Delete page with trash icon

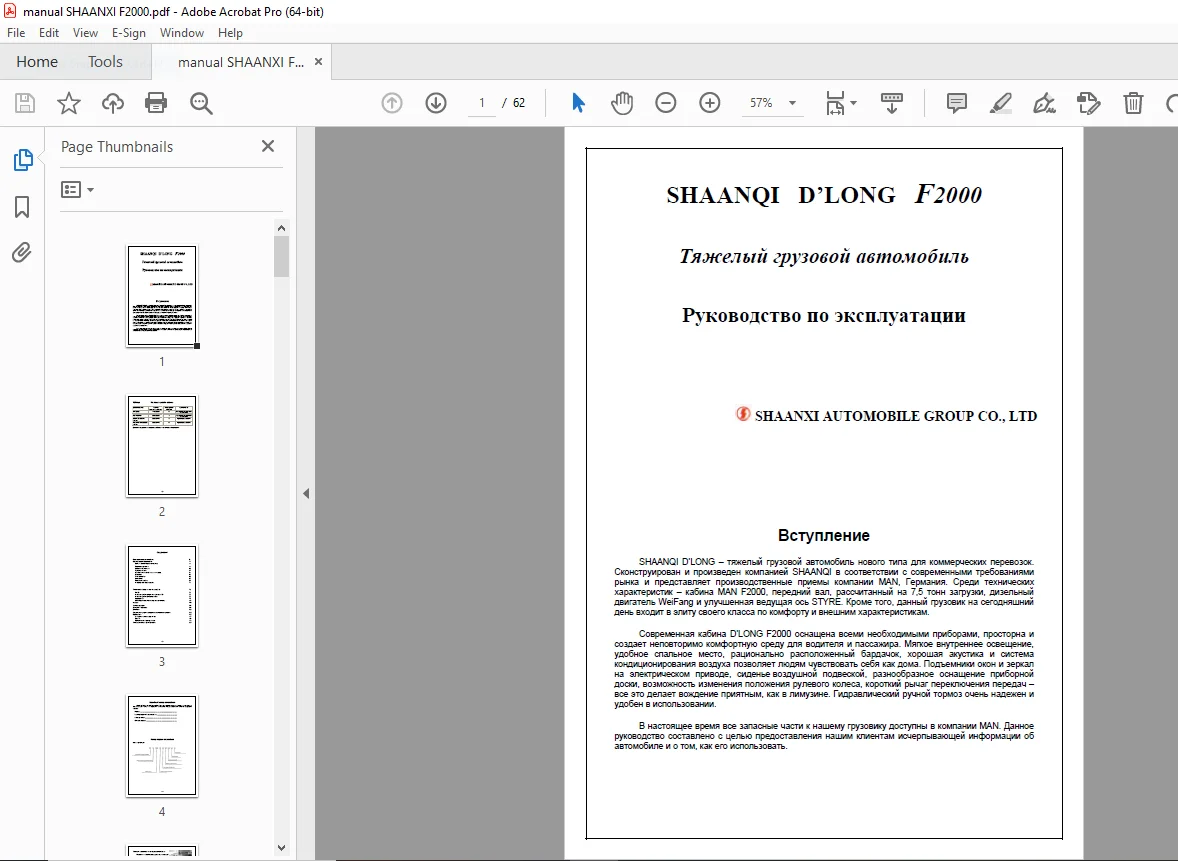tap(1133, 103)
